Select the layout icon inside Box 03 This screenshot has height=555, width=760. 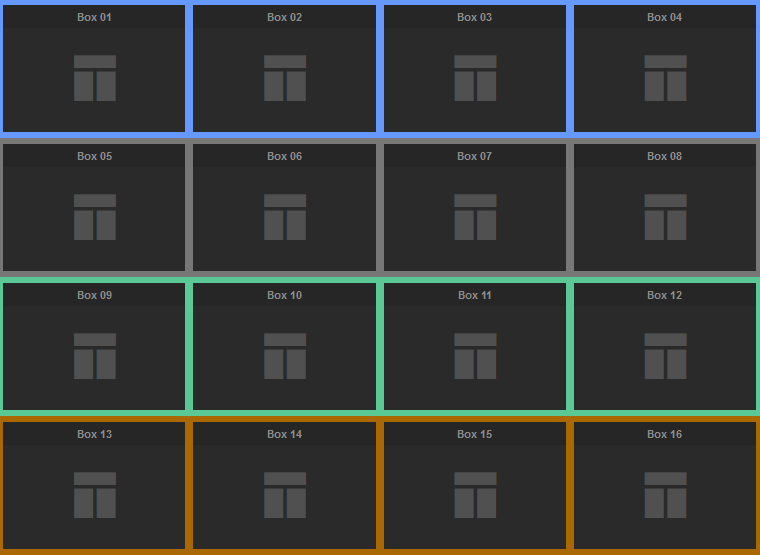475,78
